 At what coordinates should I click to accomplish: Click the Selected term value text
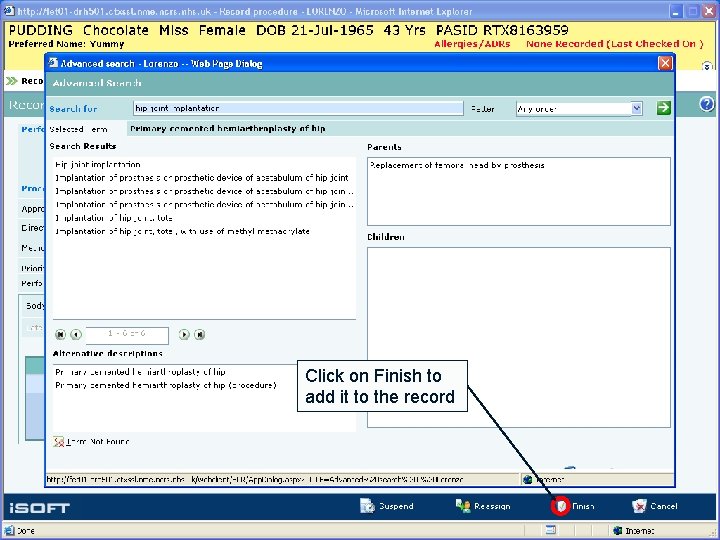click(227, 129)
